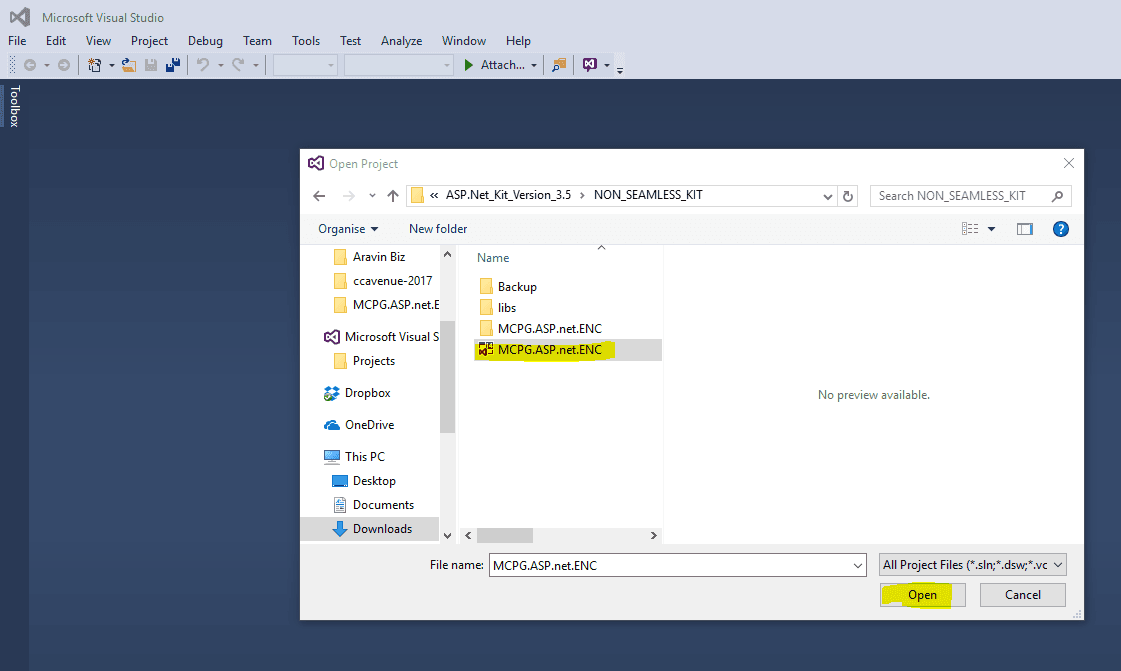Expand the Undo history dropdown

[x=220, y=66]
